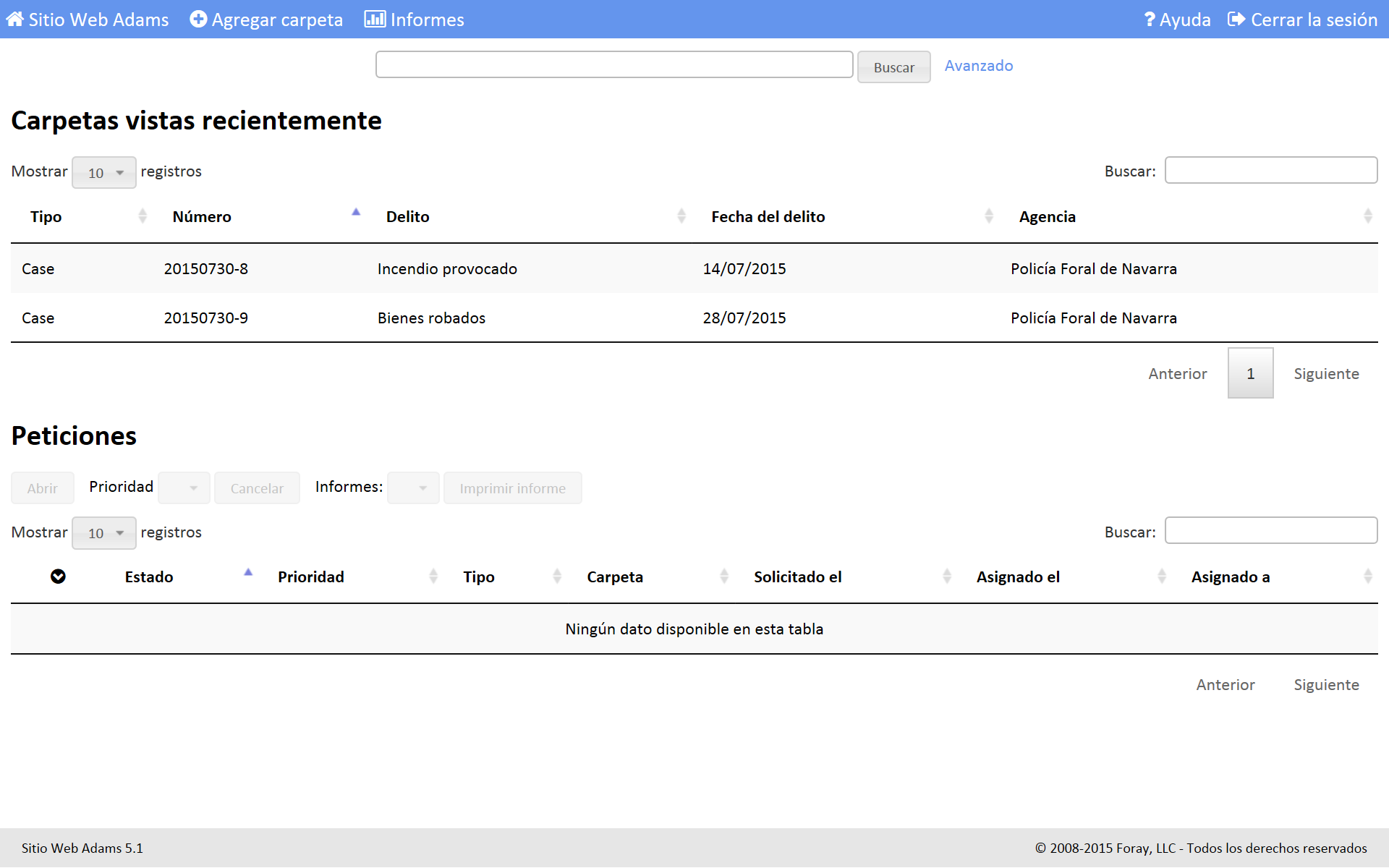Select the Agregar carpeta menu item

(277, 20)
